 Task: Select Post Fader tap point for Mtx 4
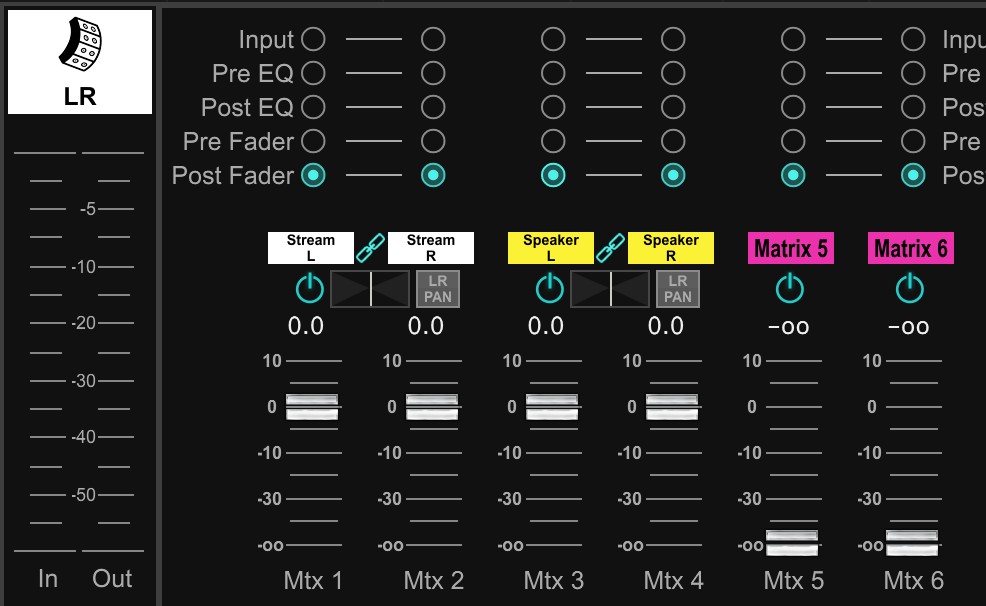click(673, 175)
